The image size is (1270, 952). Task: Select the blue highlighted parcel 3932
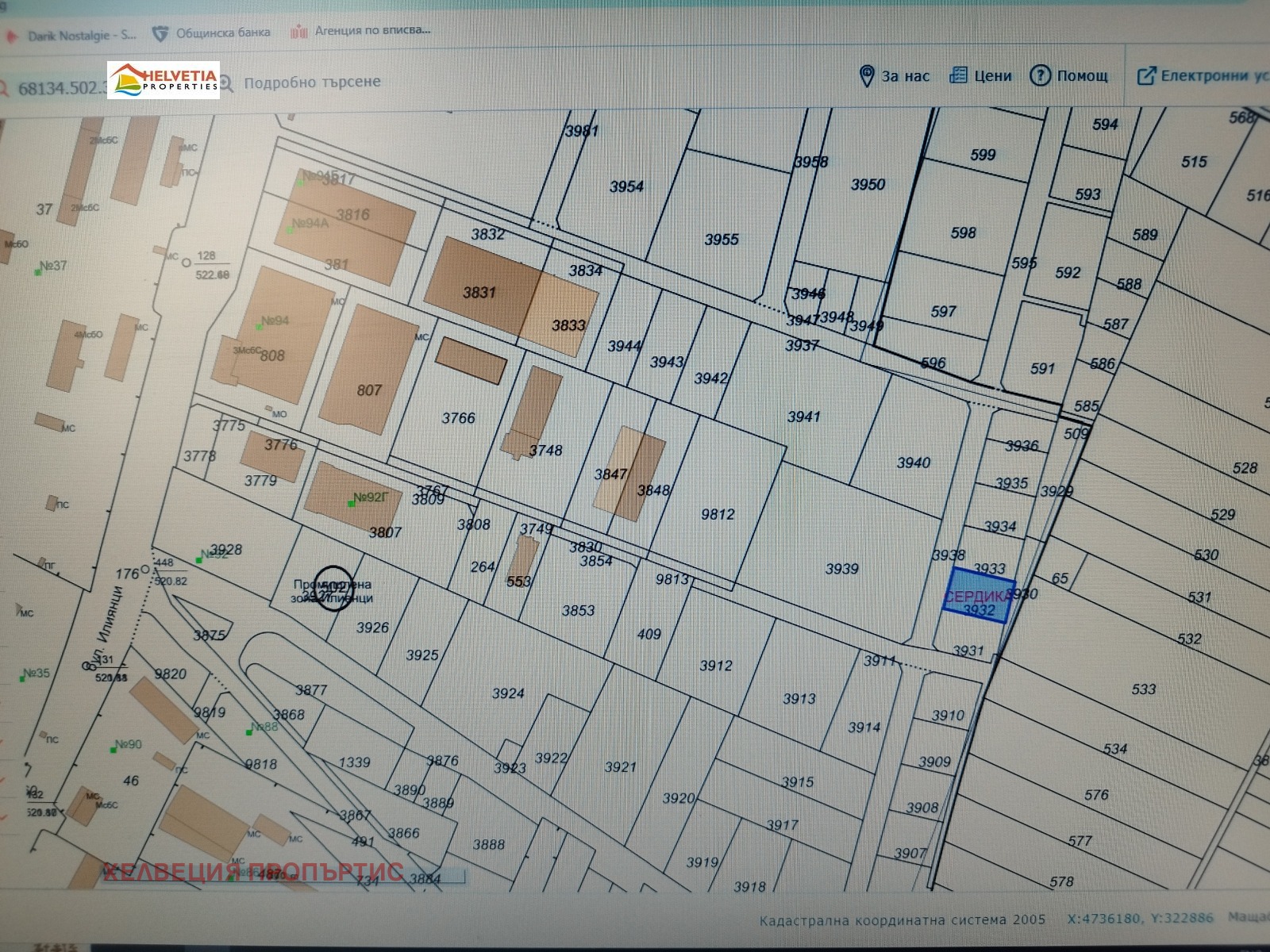(x=978, y=597)
